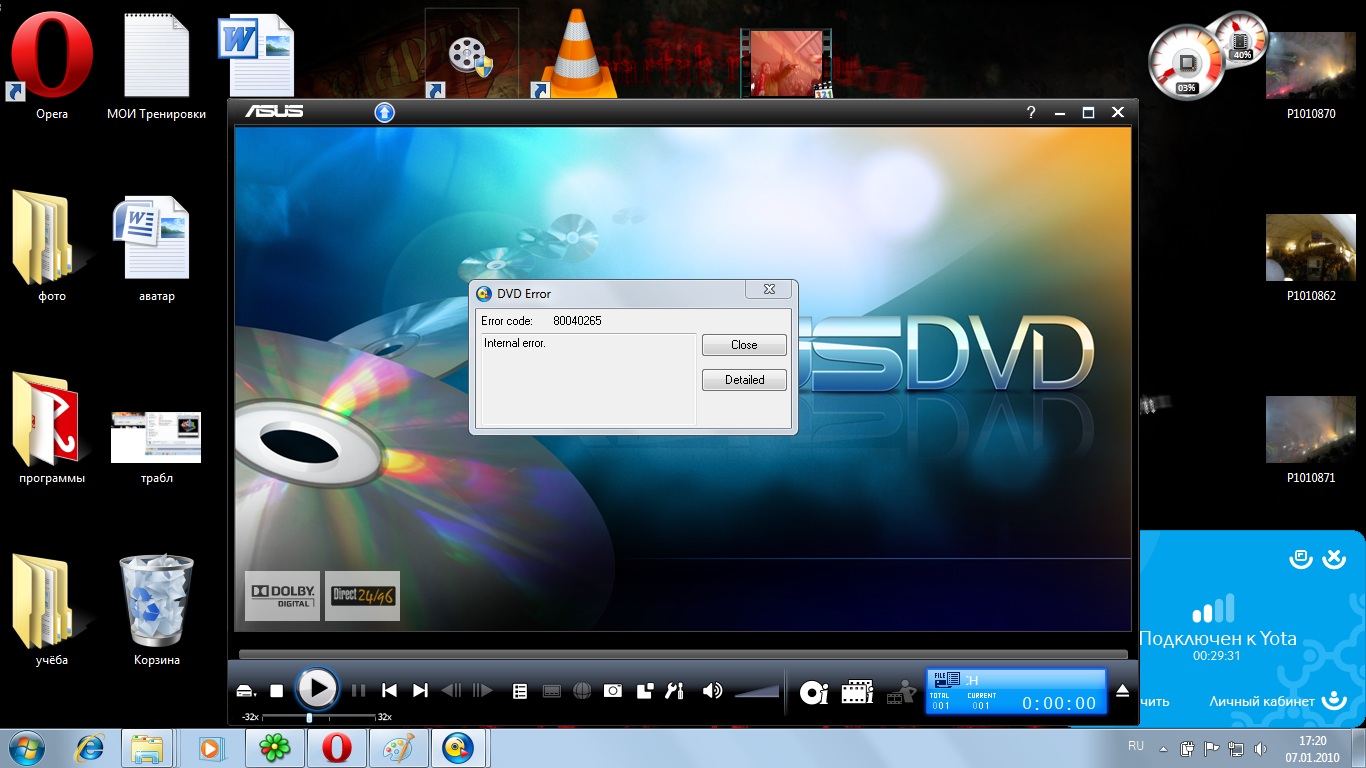Click the greyed movie director icon

[x=901, y=692]
